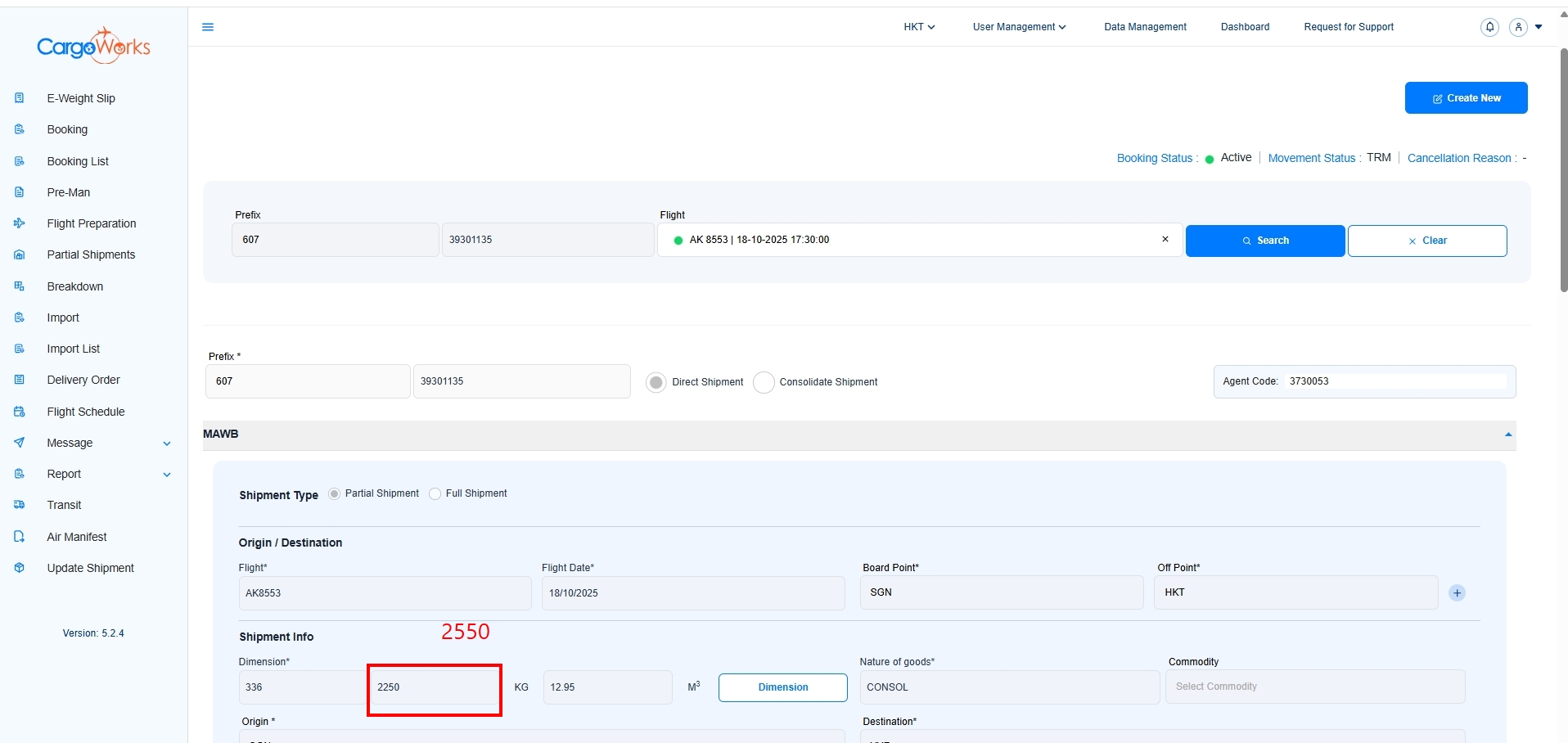Click the hamburger menu icon

208,27
